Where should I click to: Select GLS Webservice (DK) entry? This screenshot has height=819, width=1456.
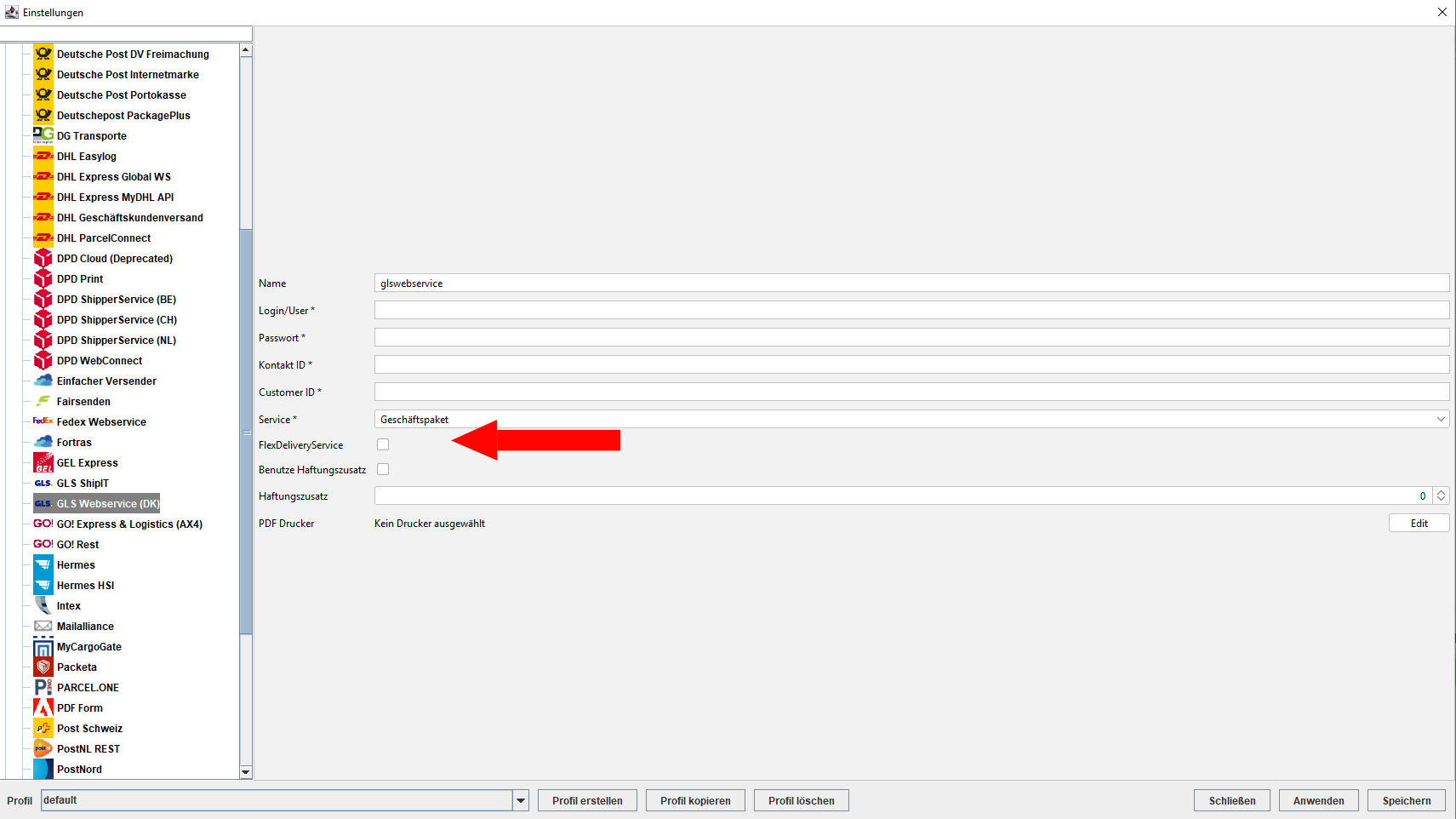pyautogui.click(x=108, y=503)
